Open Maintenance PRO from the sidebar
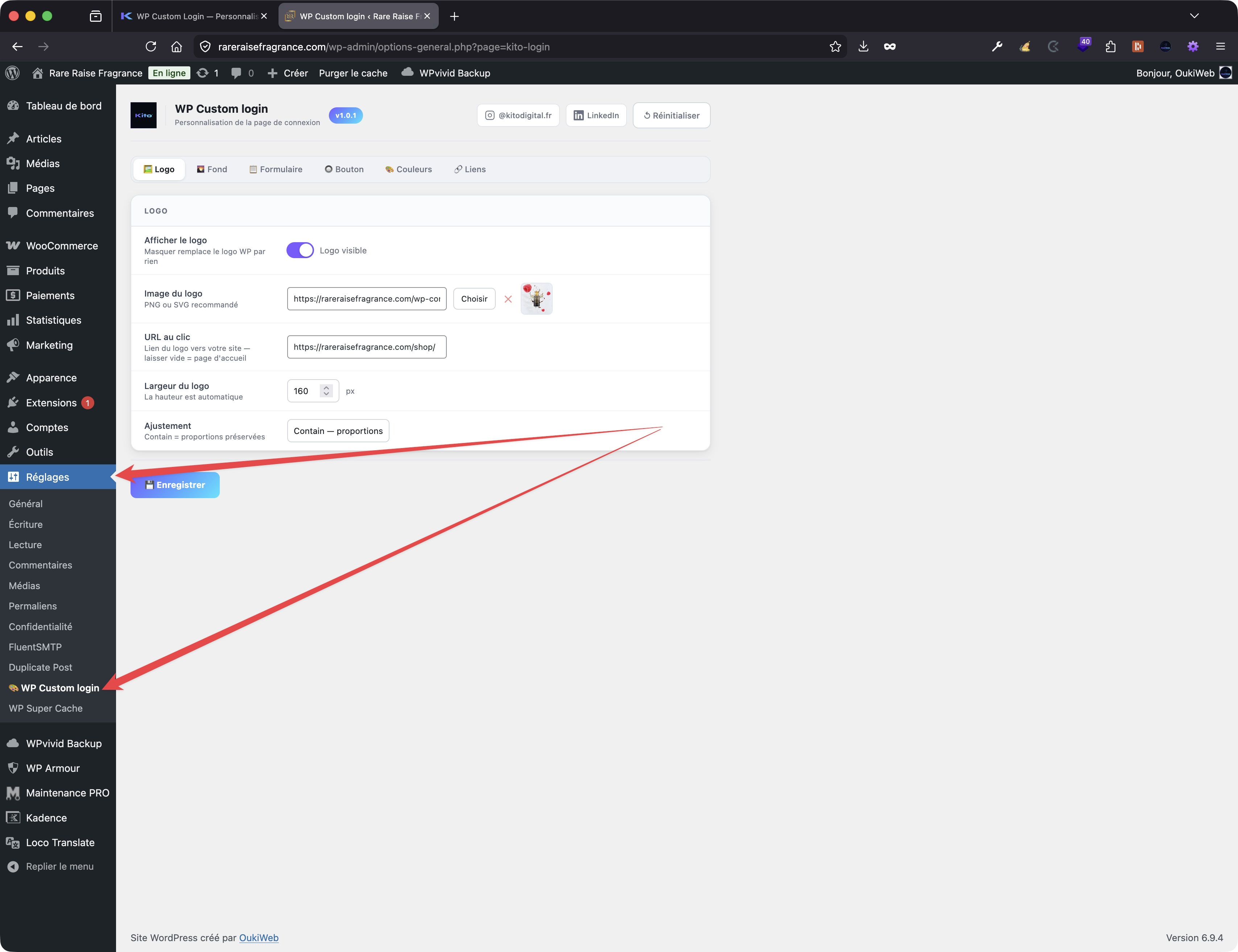This screenshot has height=952, width=1238. pos(67,792)
